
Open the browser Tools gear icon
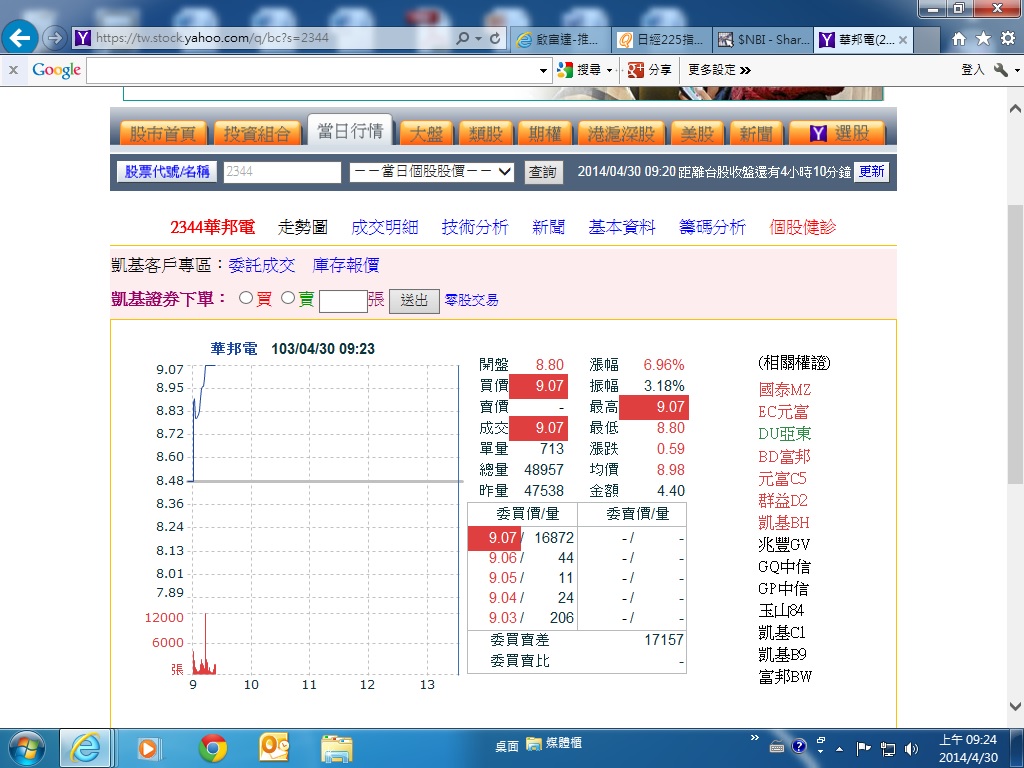(x=1008, y=39)
